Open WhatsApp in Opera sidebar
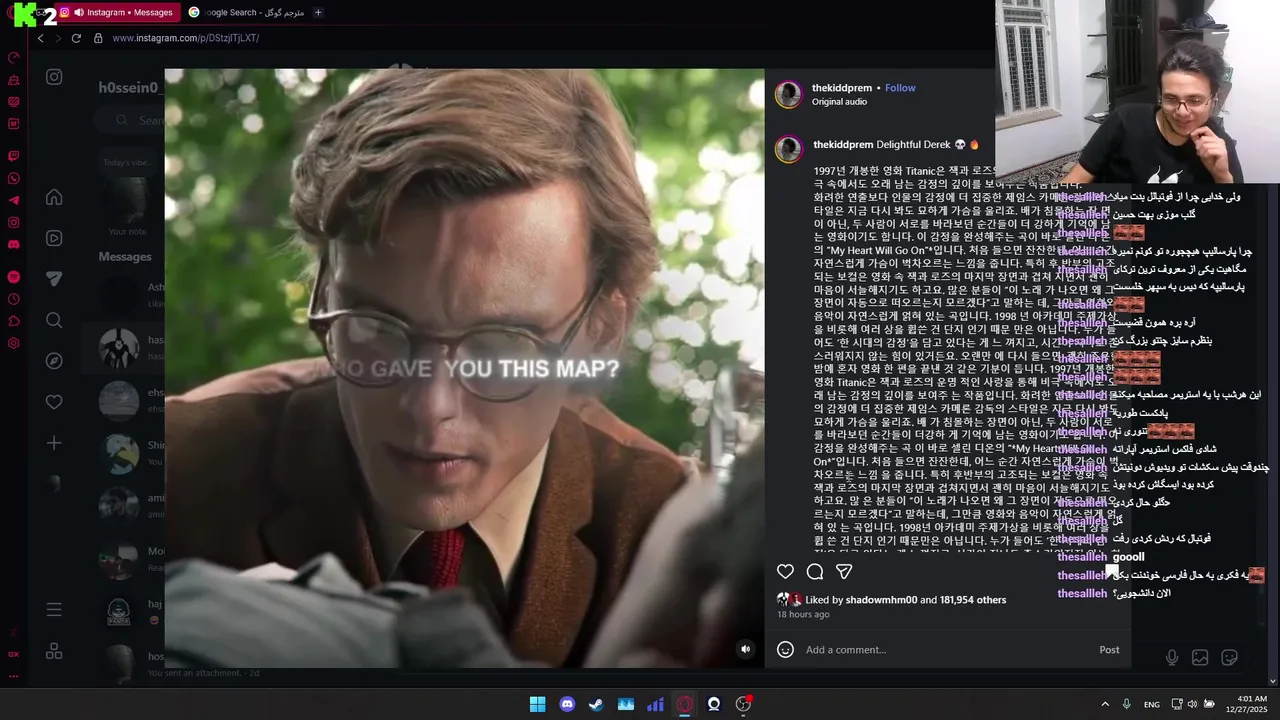This screenshot has height=720, width=1280. coord(14,178)
